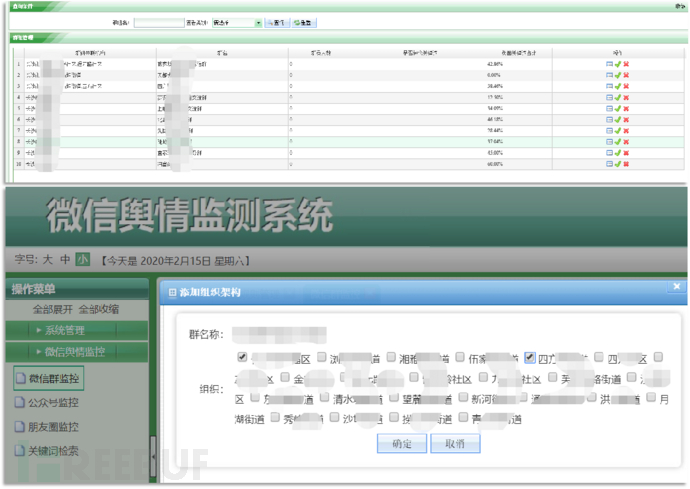Cancel the dialog with 取消
Image resolution: width=690 pixels, height=489 pixels.
455,444
